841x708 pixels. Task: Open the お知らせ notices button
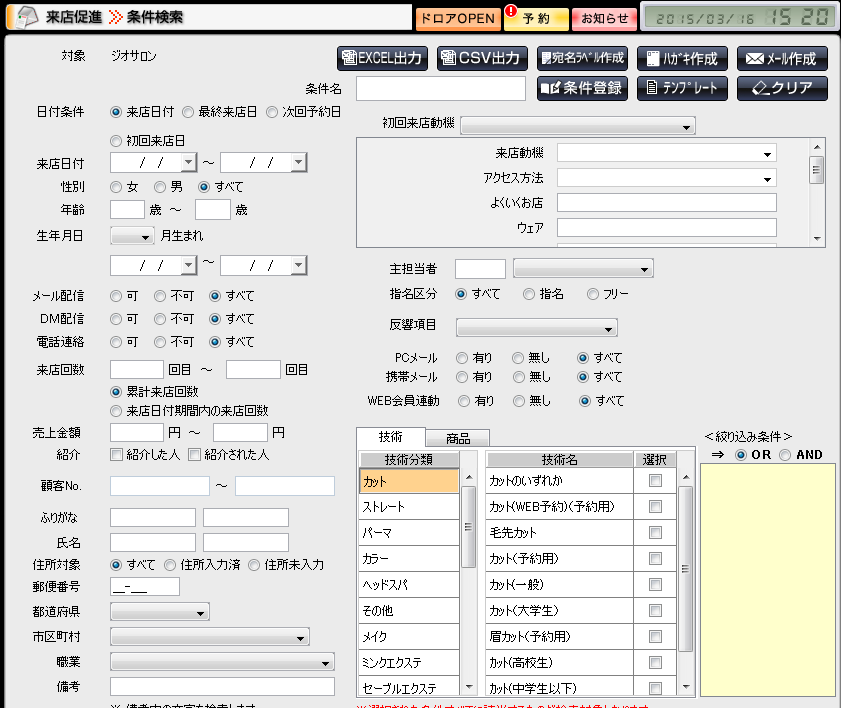[606, 18]
